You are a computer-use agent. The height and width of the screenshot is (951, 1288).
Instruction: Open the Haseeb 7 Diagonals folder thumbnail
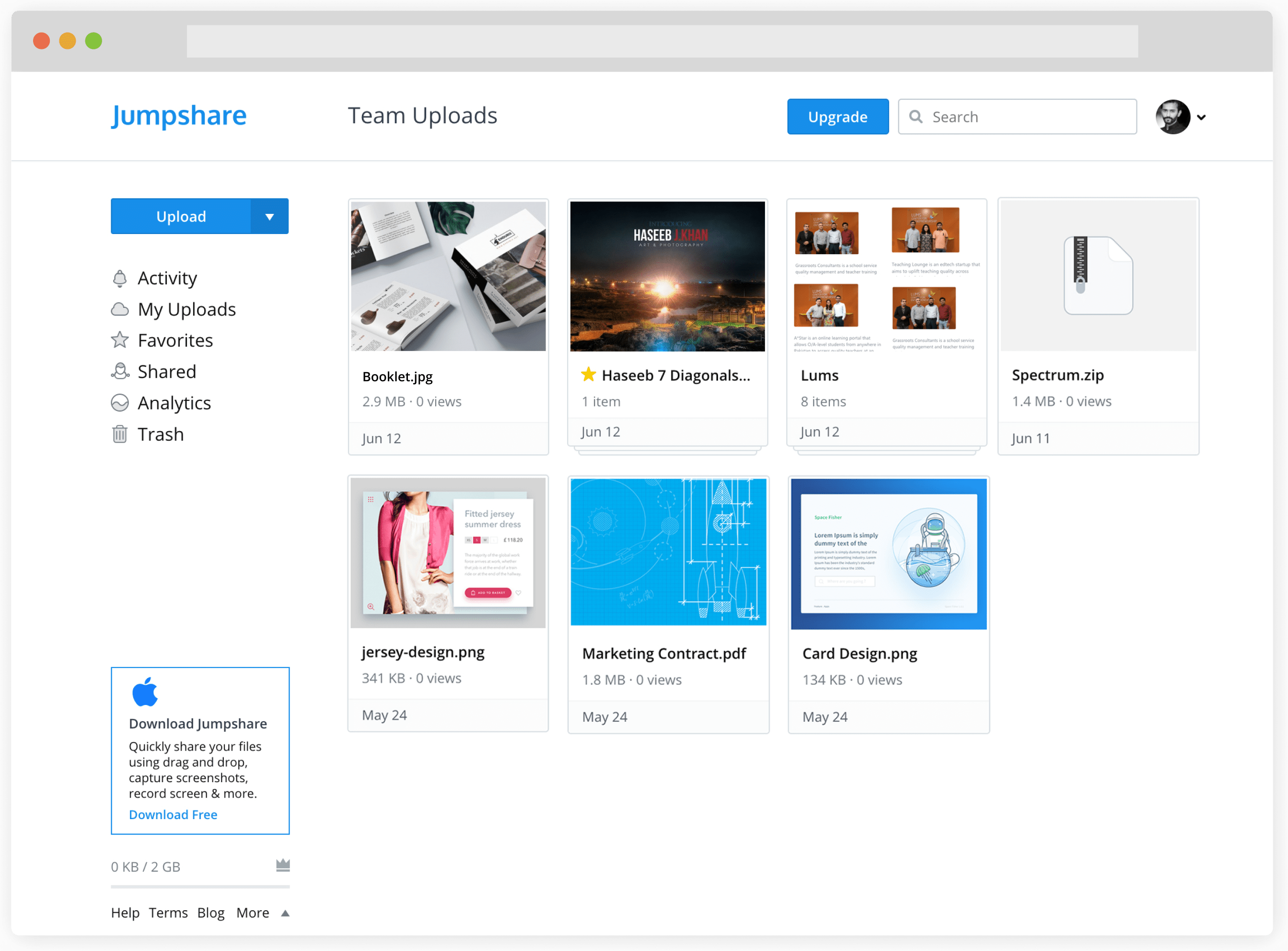click(668, 276)
